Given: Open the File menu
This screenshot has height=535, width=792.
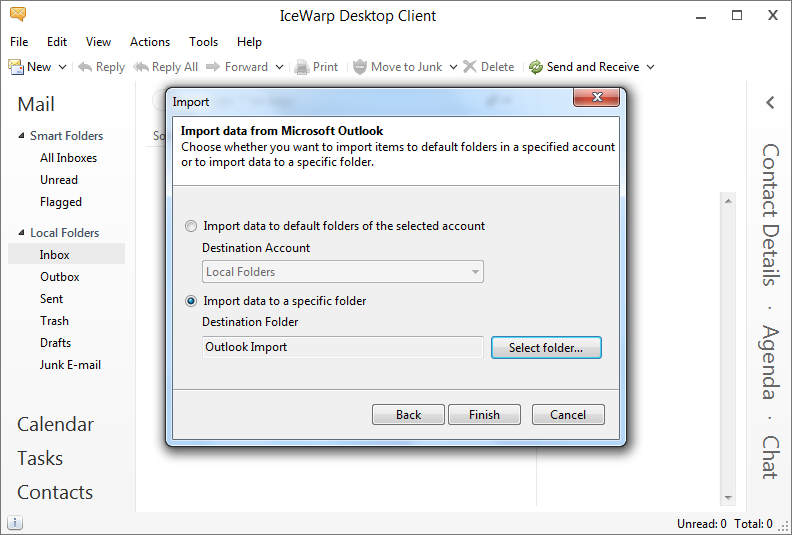Looking at the screenshot, I should (19, 42).
